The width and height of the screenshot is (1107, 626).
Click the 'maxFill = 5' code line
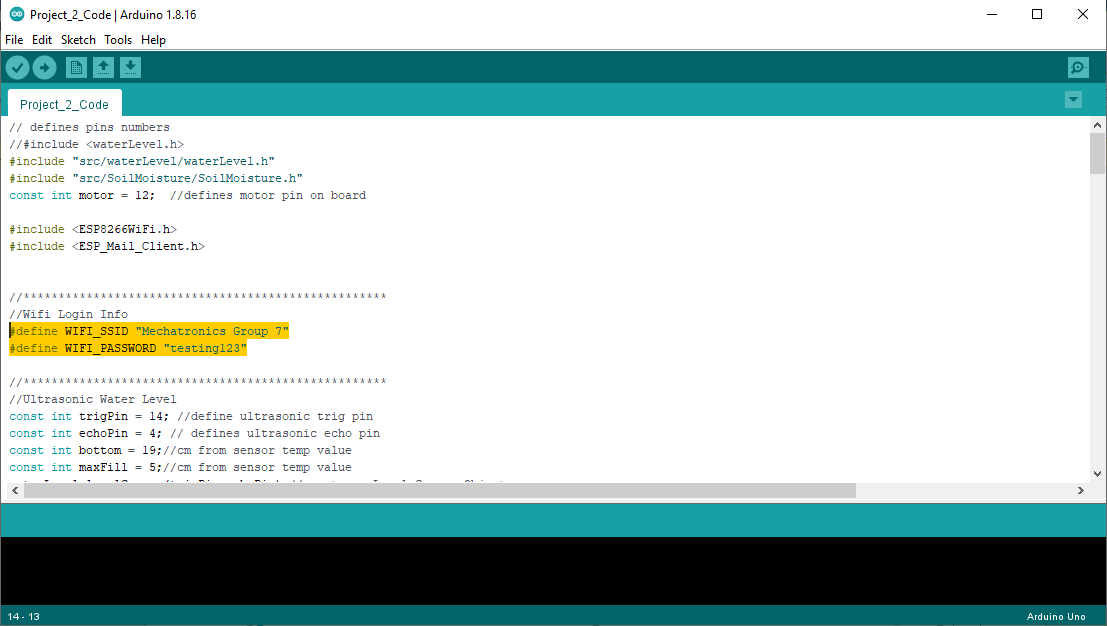(x=180, y=467)
